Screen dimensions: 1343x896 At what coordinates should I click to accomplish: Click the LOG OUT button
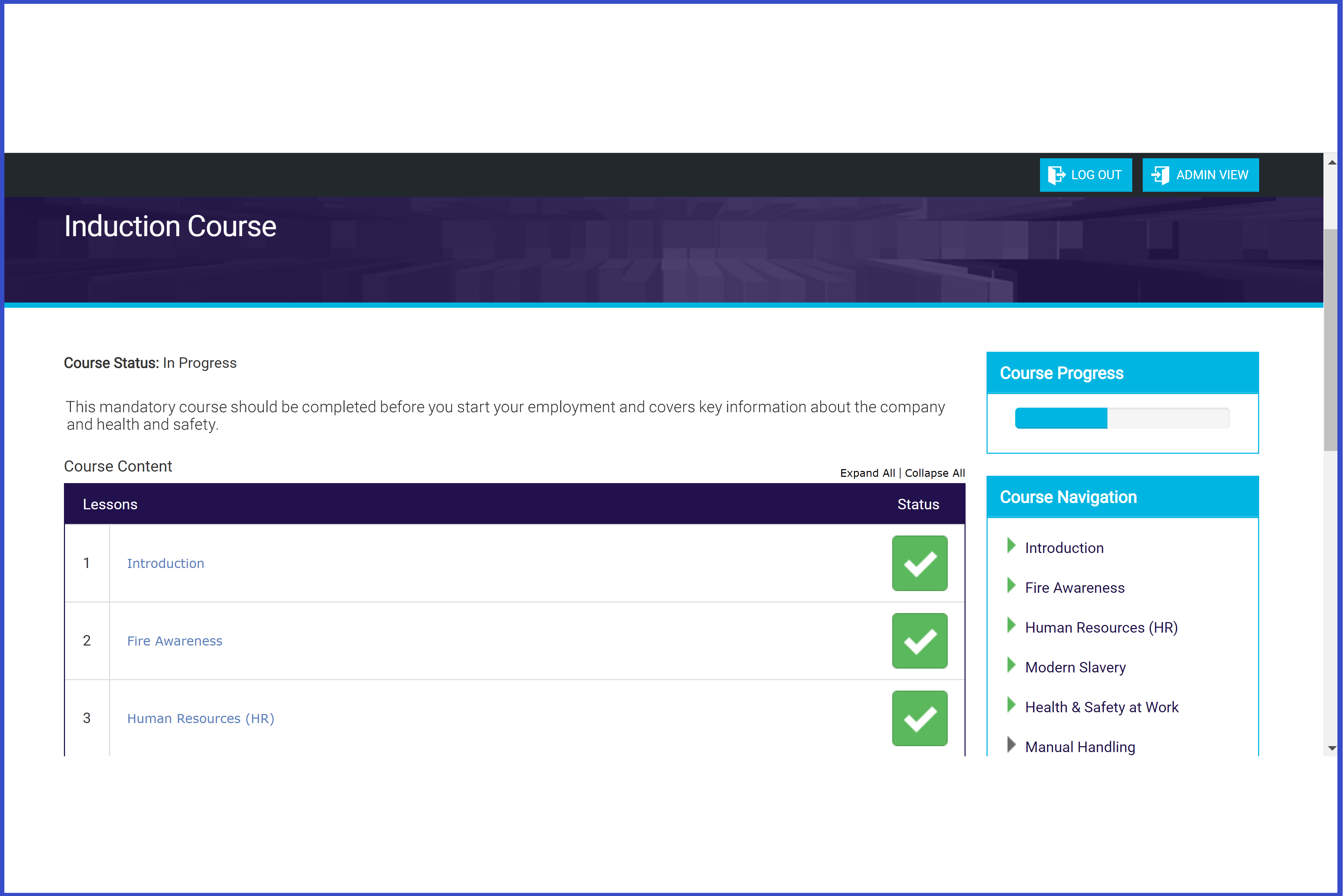coord(1085,175)
